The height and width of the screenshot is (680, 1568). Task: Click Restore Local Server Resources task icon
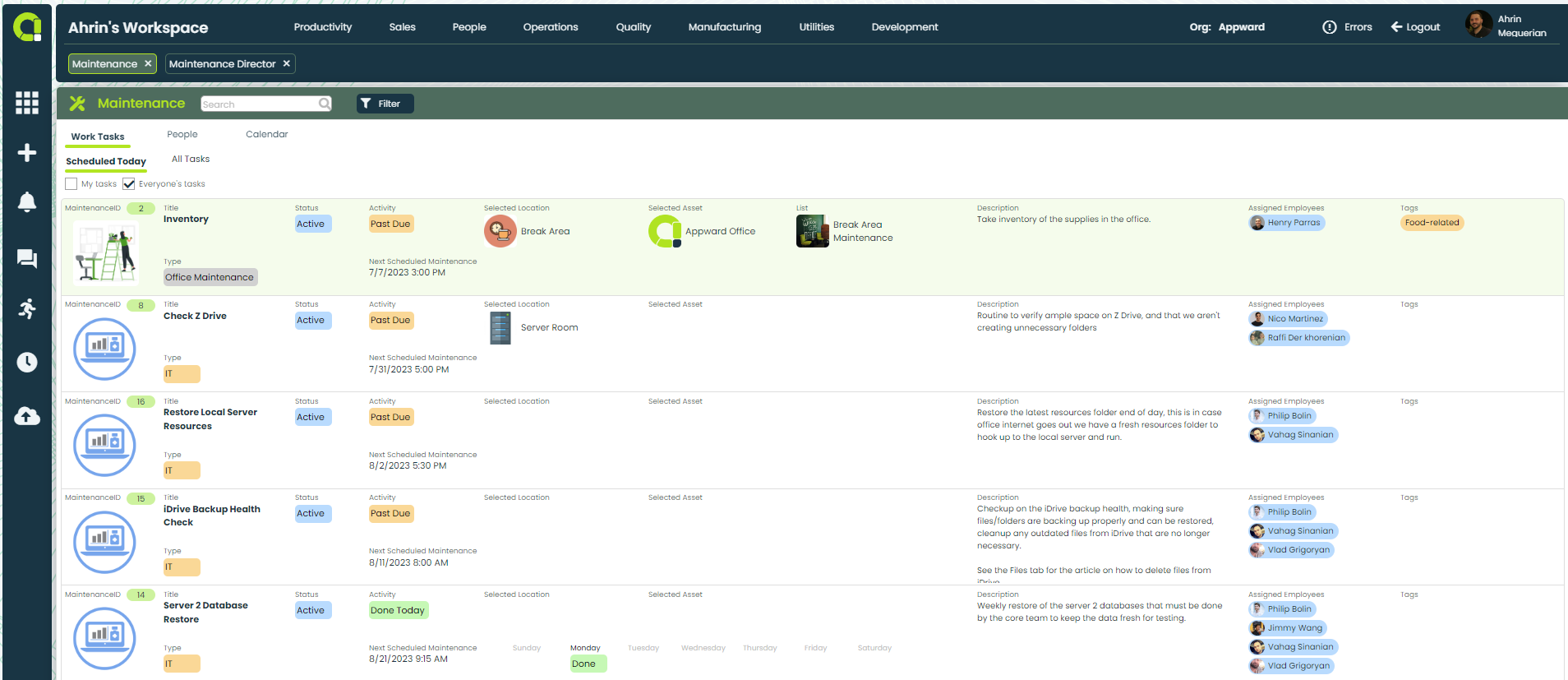pos(104,445)
